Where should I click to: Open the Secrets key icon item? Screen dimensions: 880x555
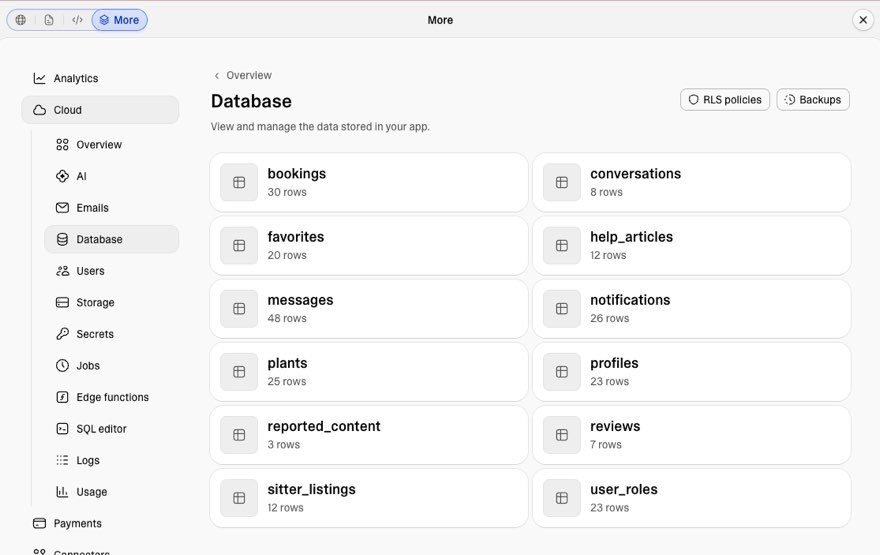pyautogui.click(x=62, y=334)
